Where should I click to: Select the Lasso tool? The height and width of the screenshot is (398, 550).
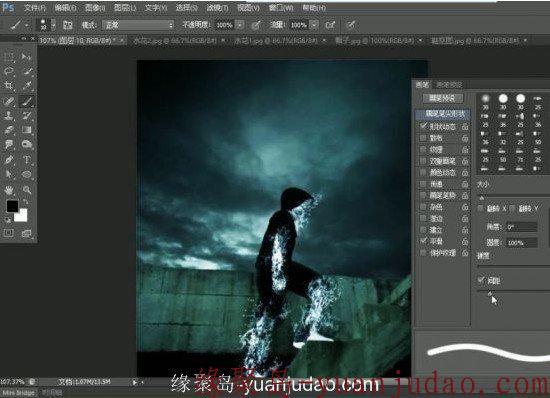click(9, 71)
